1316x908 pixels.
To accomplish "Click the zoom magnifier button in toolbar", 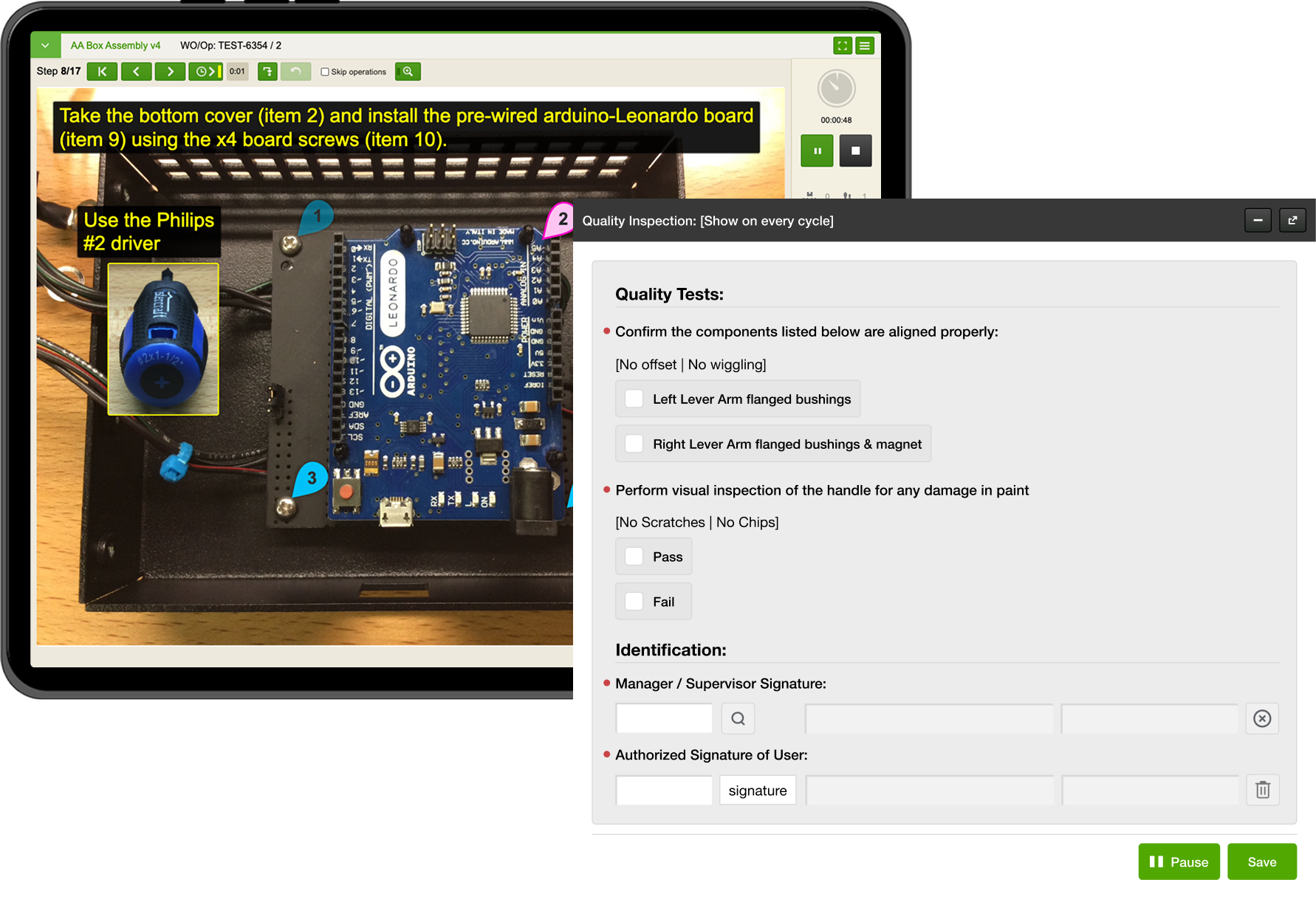I will click(408, 72).
